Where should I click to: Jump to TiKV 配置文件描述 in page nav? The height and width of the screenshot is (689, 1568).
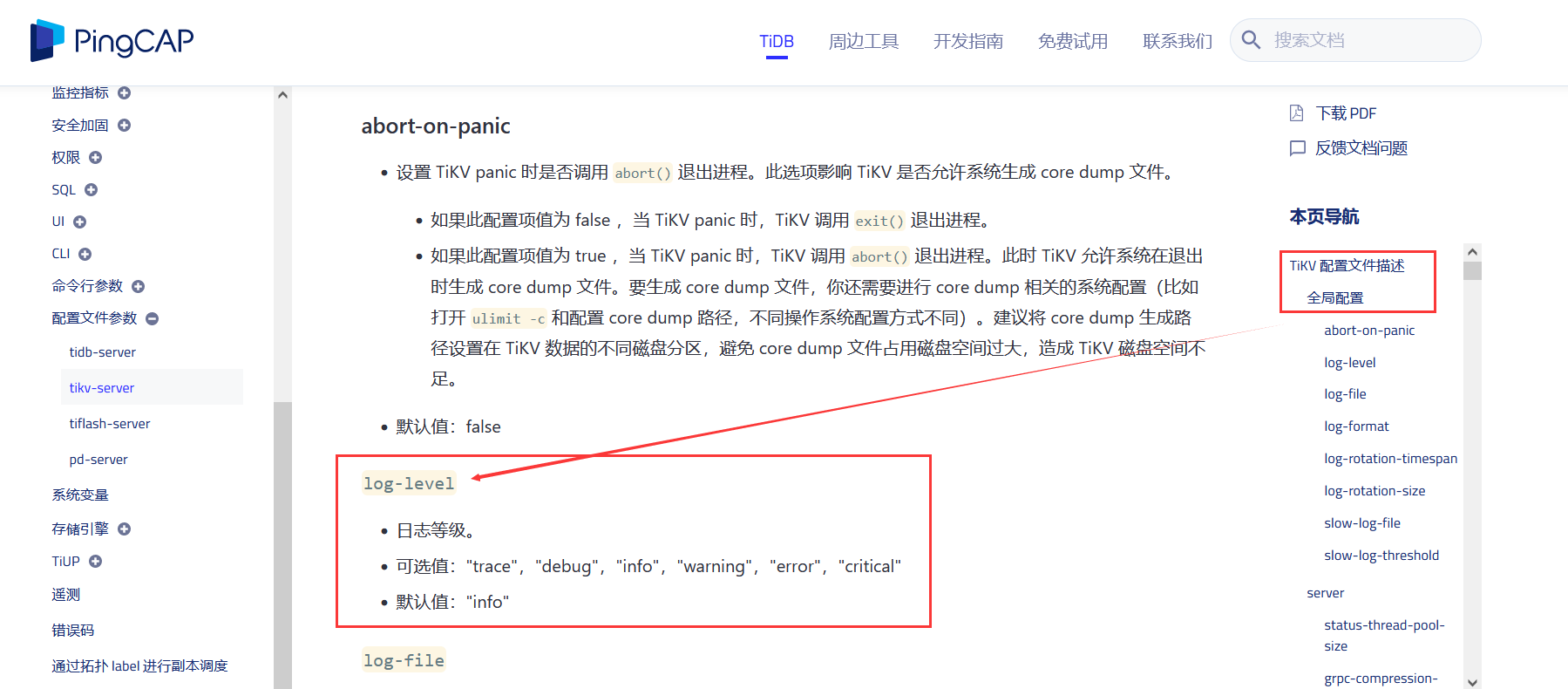click(x=1347, y=266)
